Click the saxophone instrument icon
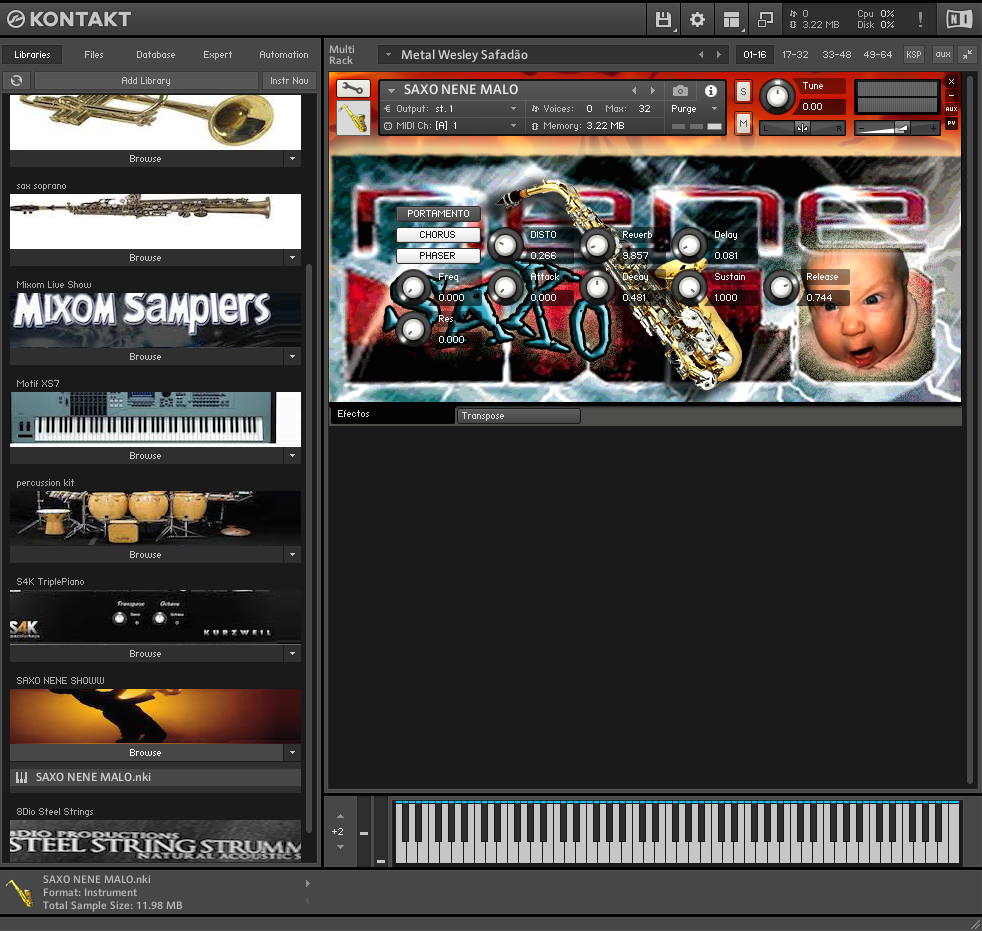 click(353, 118)
